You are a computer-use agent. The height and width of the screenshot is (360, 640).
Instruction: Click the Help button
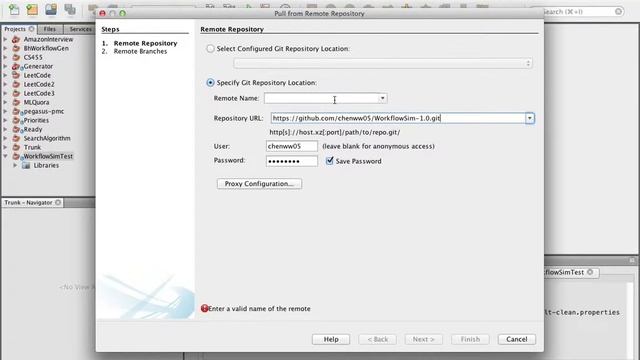click(x=331, y=339)
